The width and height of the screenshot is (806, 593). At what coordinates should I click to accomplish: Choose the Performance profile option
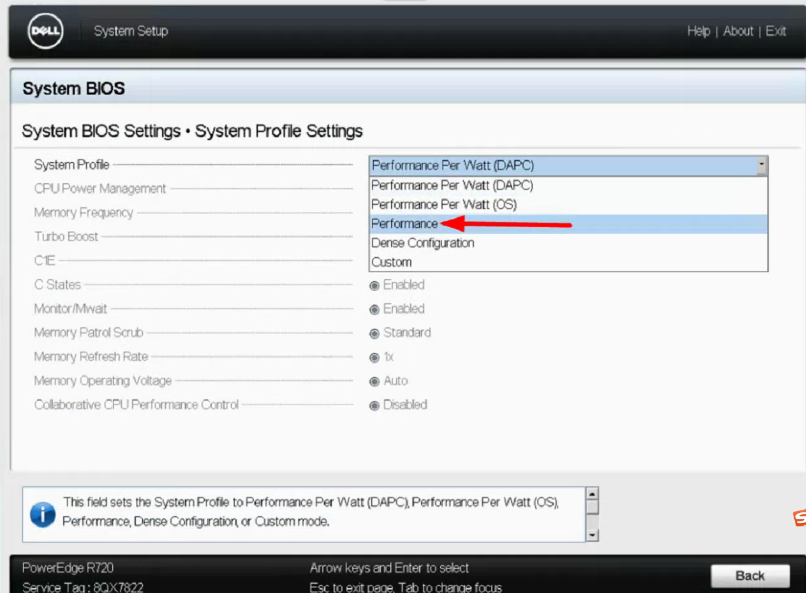pyautogui.click(x=405, y=224)
